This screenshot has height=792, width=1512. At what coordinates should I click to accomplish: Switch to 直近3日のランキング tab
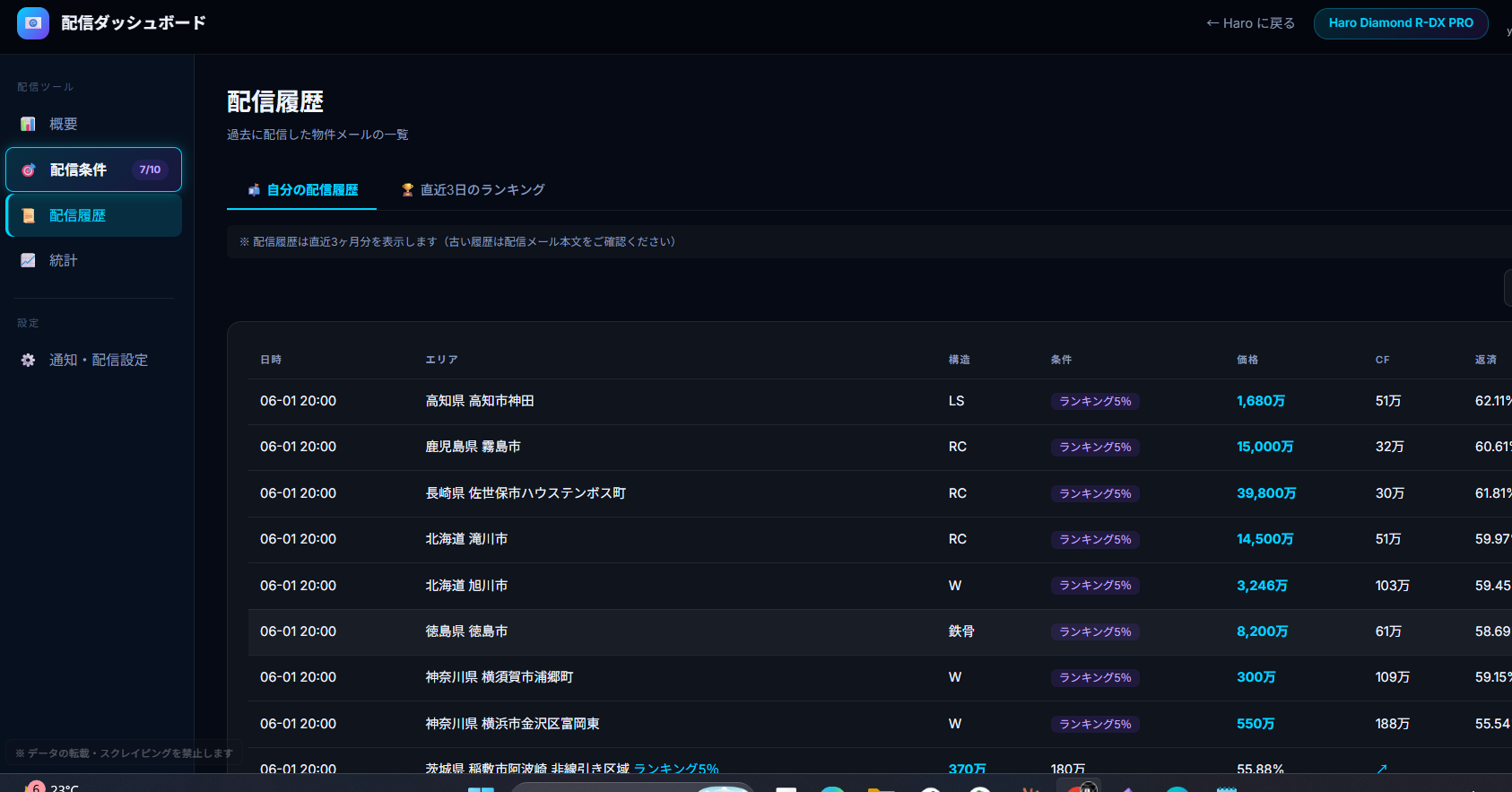[x=473, y=190]
